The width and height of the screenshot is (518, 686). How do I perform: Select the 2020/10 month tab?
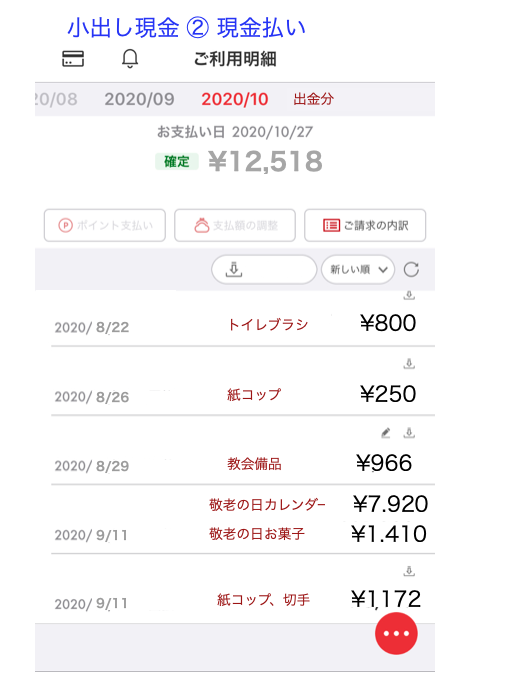234,99
